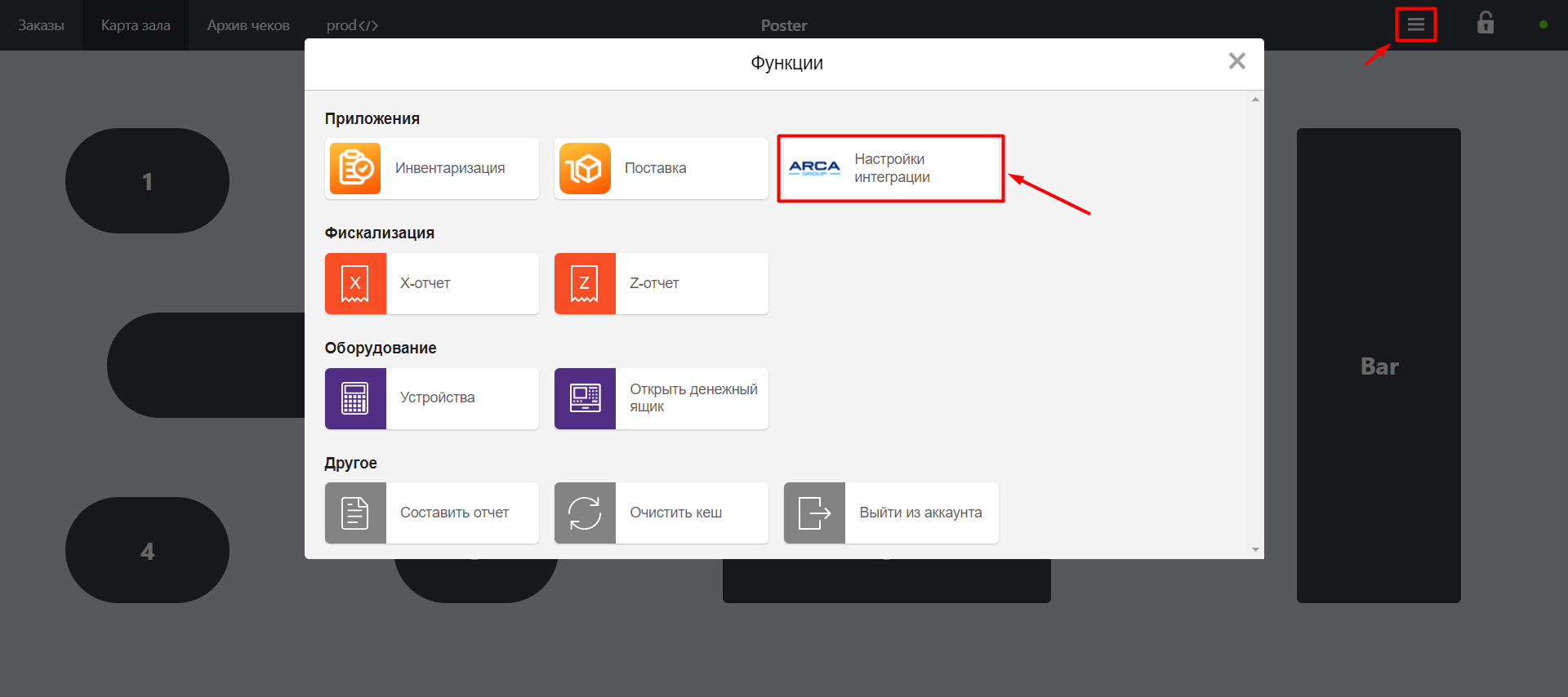Switch to the Заказы tab
This screenshot has width=1568, height=697.
click(41, 25)
